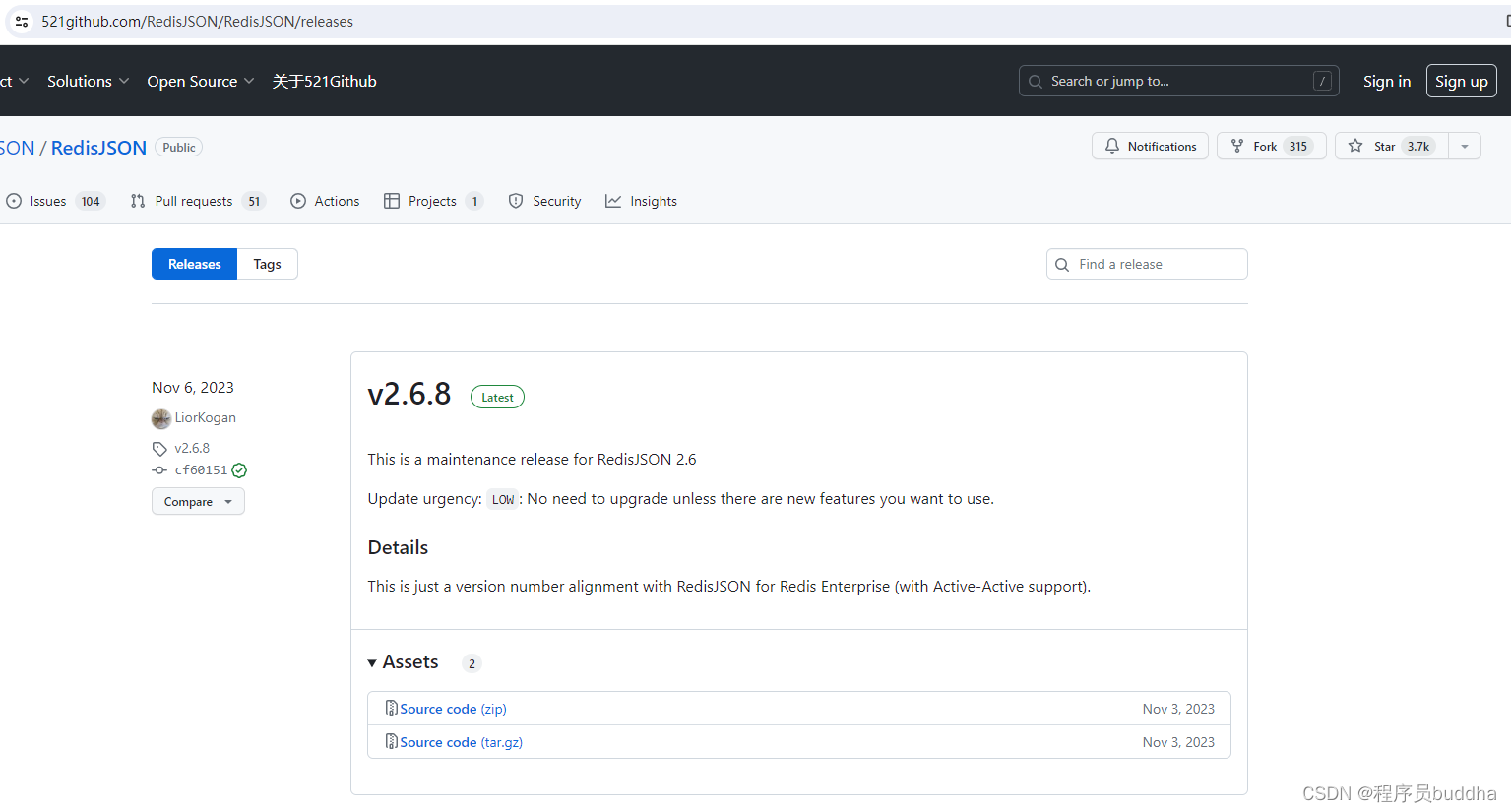Open the Insights tab
The image size is (1511, 812).
641,201
